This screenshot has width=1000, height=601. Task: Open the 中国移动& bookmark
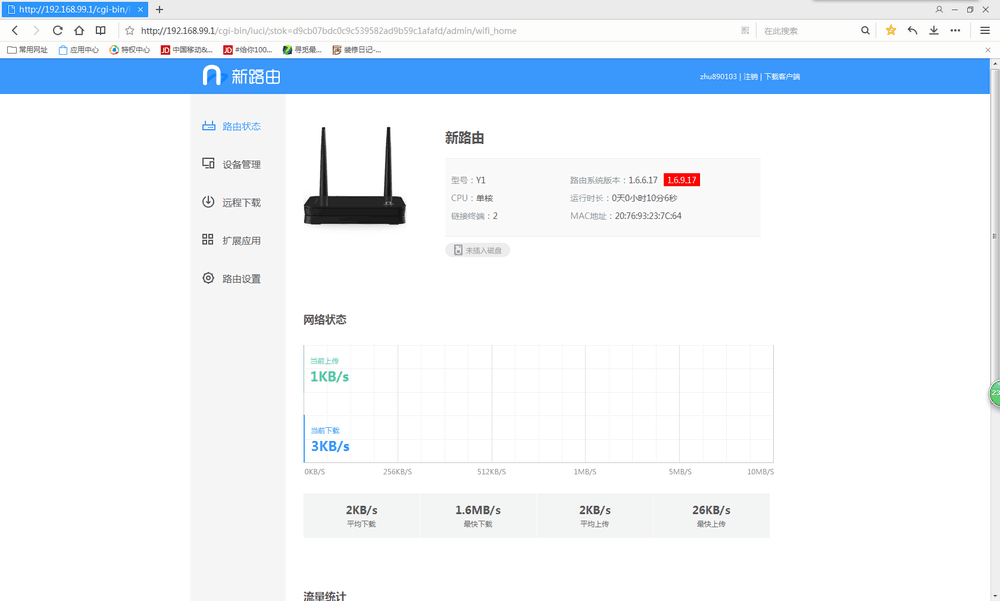pyautogui.click(x=187, y=50)
